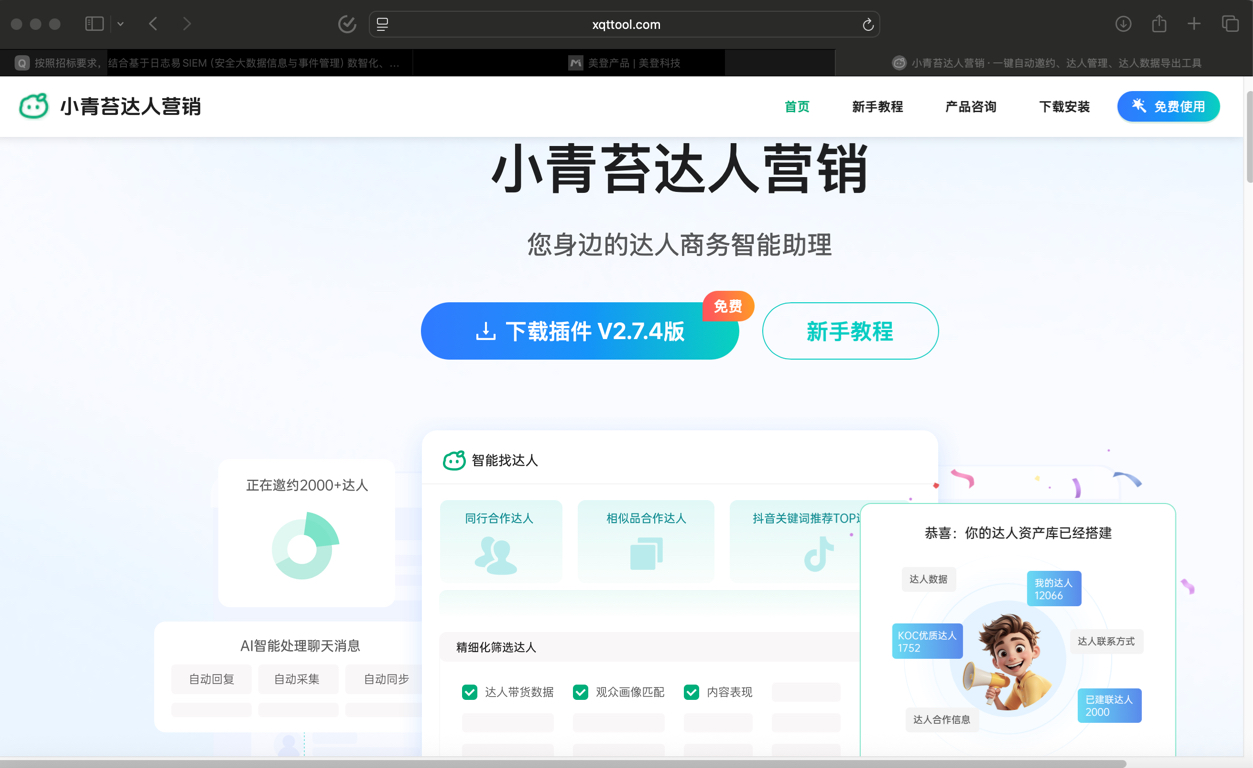This screenshot has width=1253, height=768.
Task: Click the horizontal scrollbar at page bottom
Action: 563,763
